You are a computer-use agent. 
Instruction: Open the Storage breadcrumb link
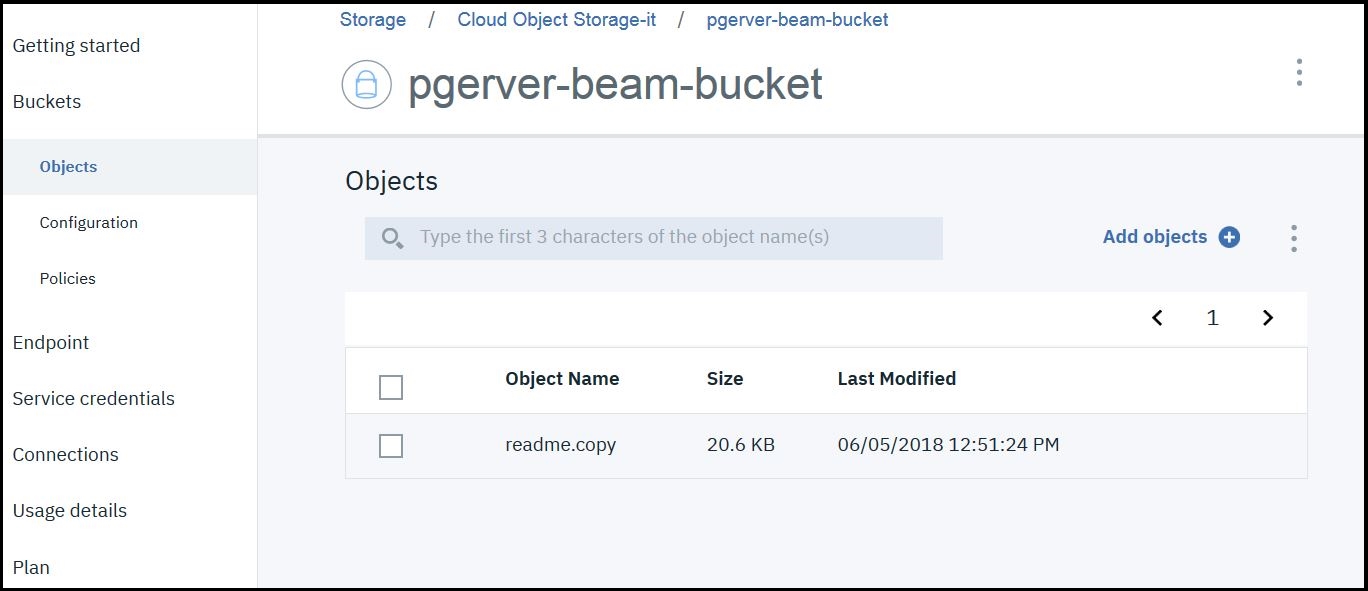[372, 19]
